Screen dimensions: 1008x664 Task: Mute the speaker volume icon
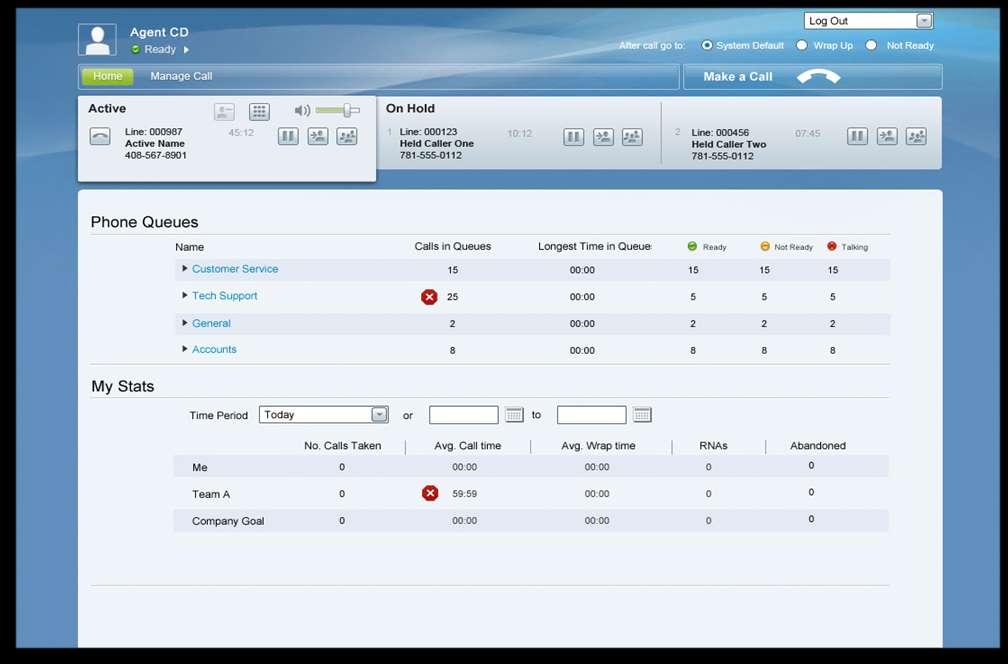coord(302,111)
